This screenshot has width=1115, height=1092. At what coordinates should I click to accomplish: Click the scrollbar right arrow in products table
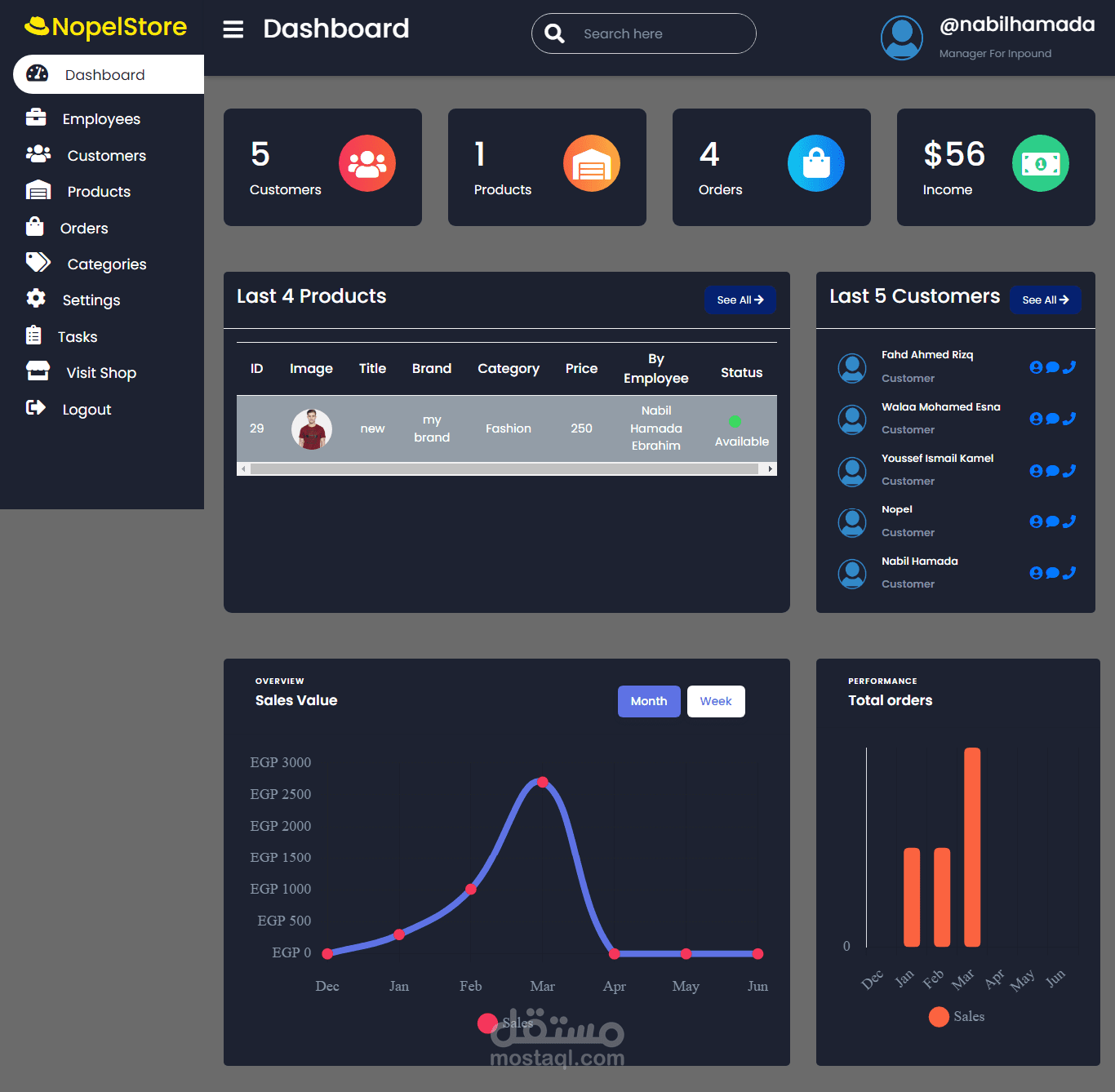click(x=771, y=469)
